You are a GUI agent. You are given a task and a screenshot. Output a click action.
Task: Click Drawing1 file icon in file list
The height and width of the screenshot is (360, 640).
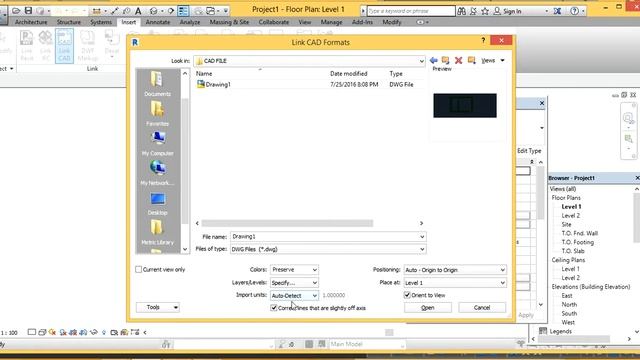200,84
